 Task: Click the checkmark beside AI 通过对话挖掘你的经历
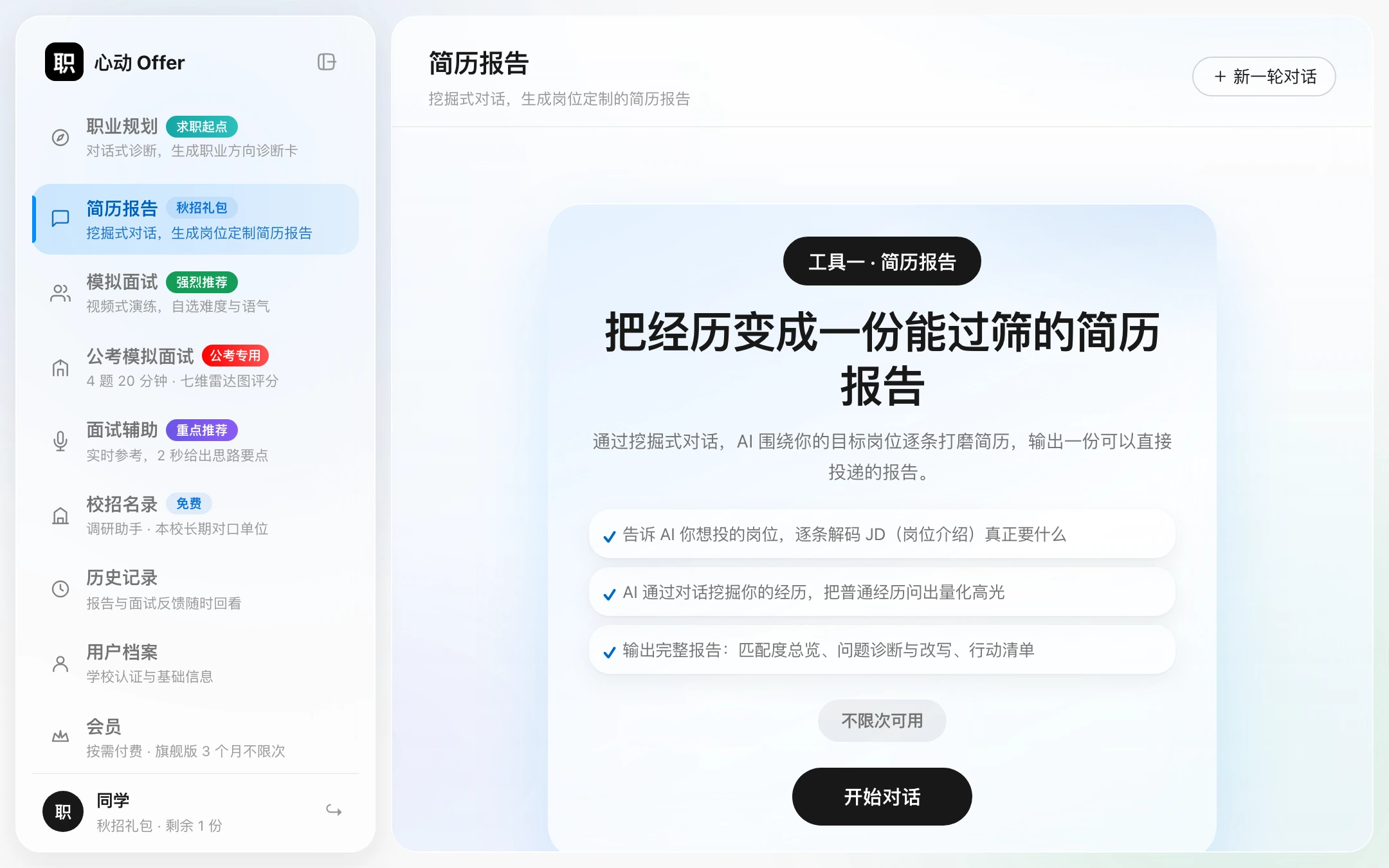pyautogui.click(x=610, y=594)
